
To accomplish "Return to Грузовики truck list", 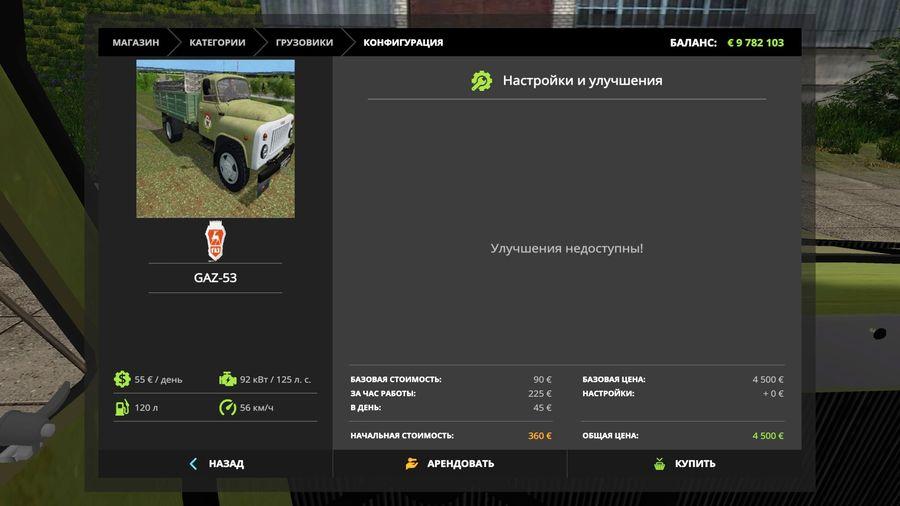I will [x=304, y=43].
